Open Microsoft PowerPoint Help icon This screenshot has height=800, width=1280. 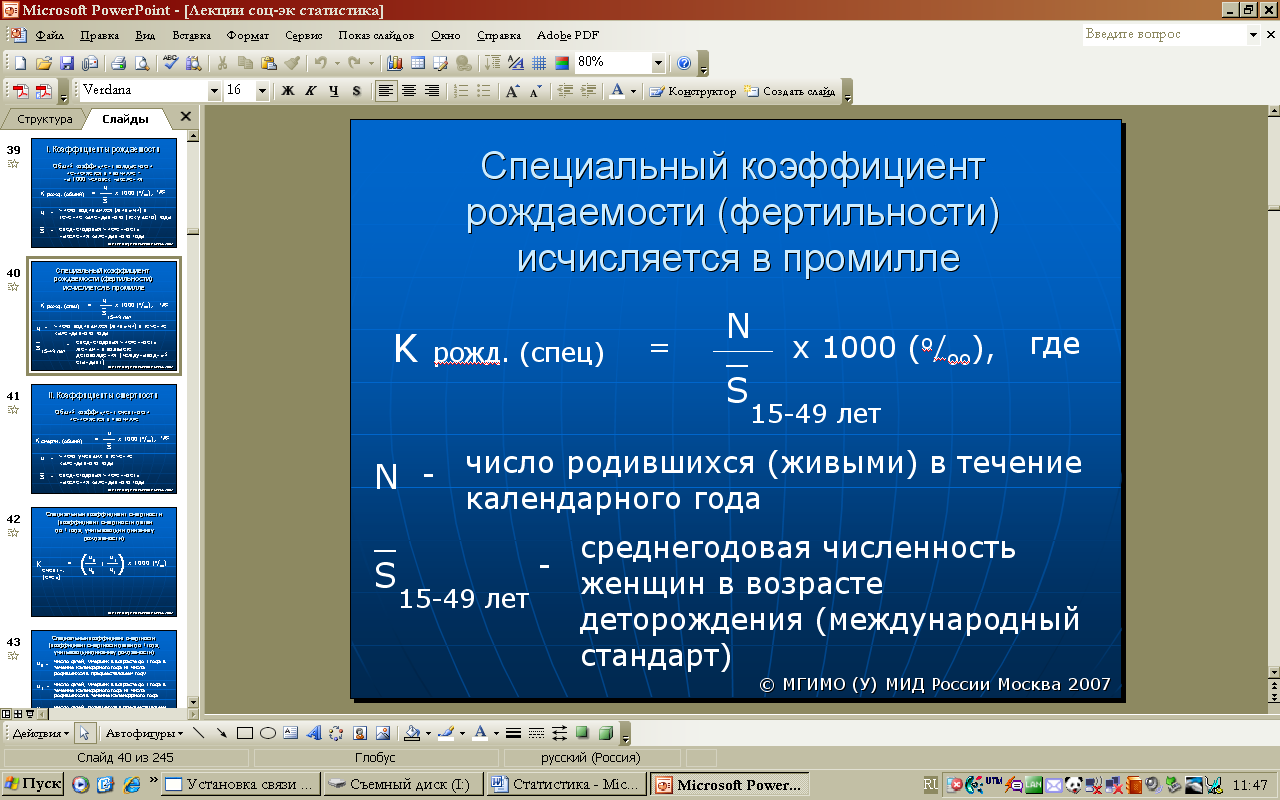point(684,63)
